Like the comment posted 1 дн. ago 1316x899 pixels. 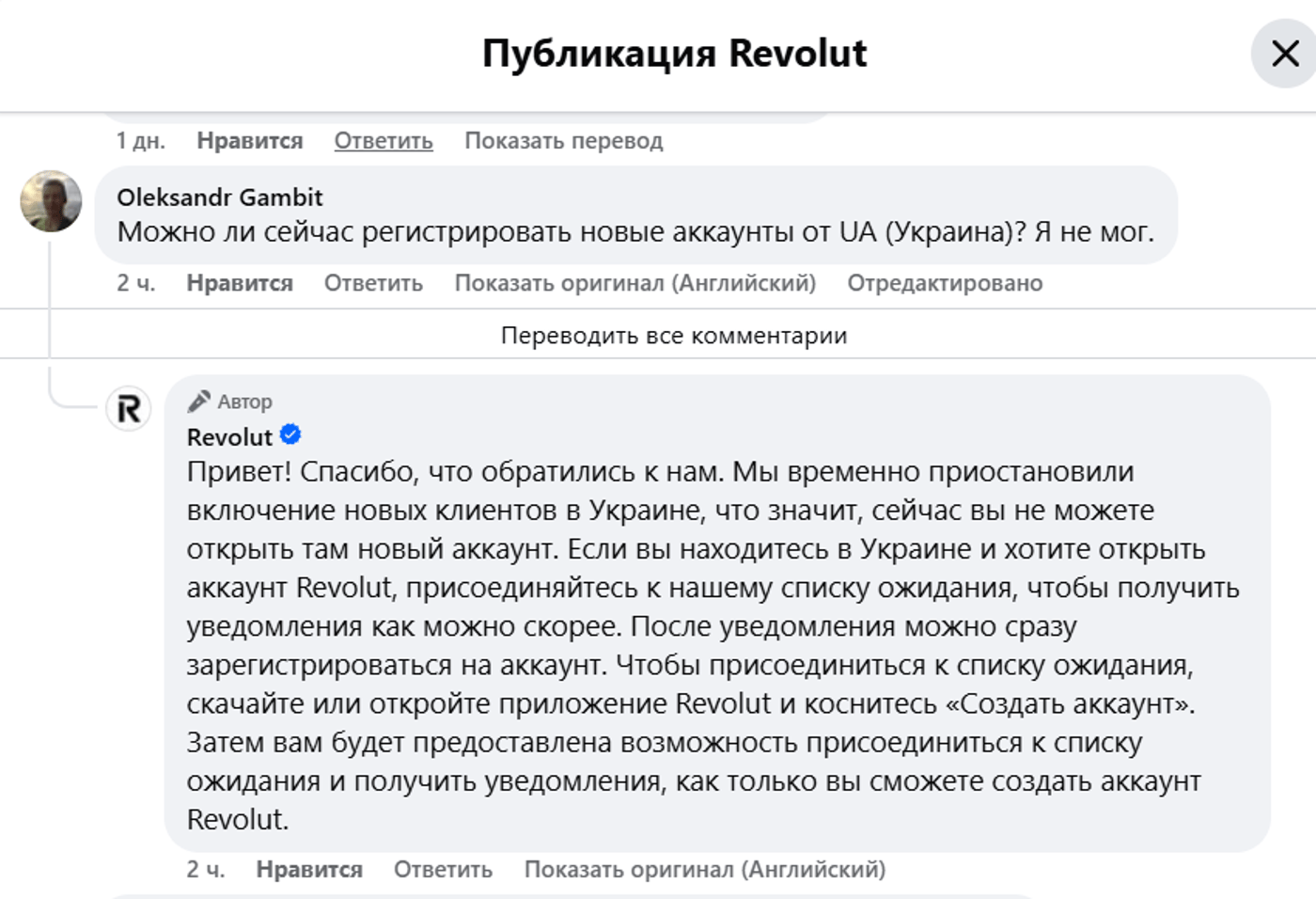(x=249, y=141)
